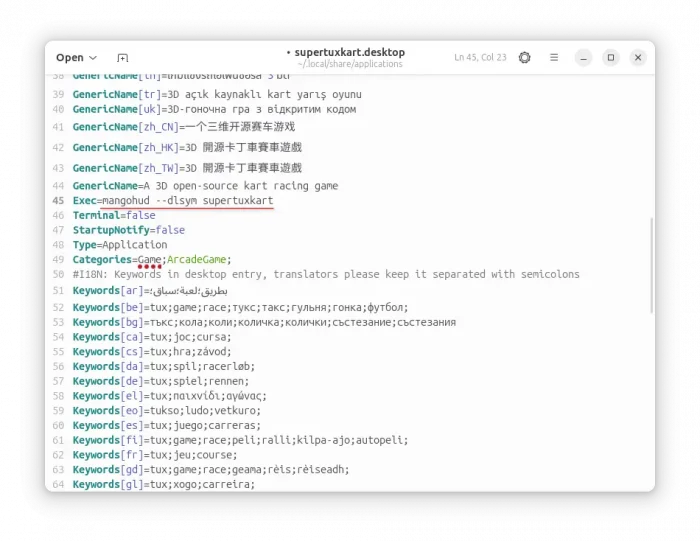
Task: Click ArcadeGame in the Categories line
Action: tap(196, 260)
